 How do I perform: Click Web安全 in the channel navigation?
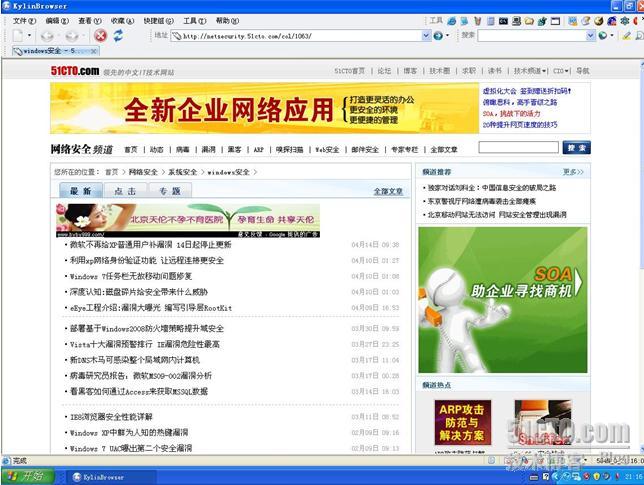point(327,149)
